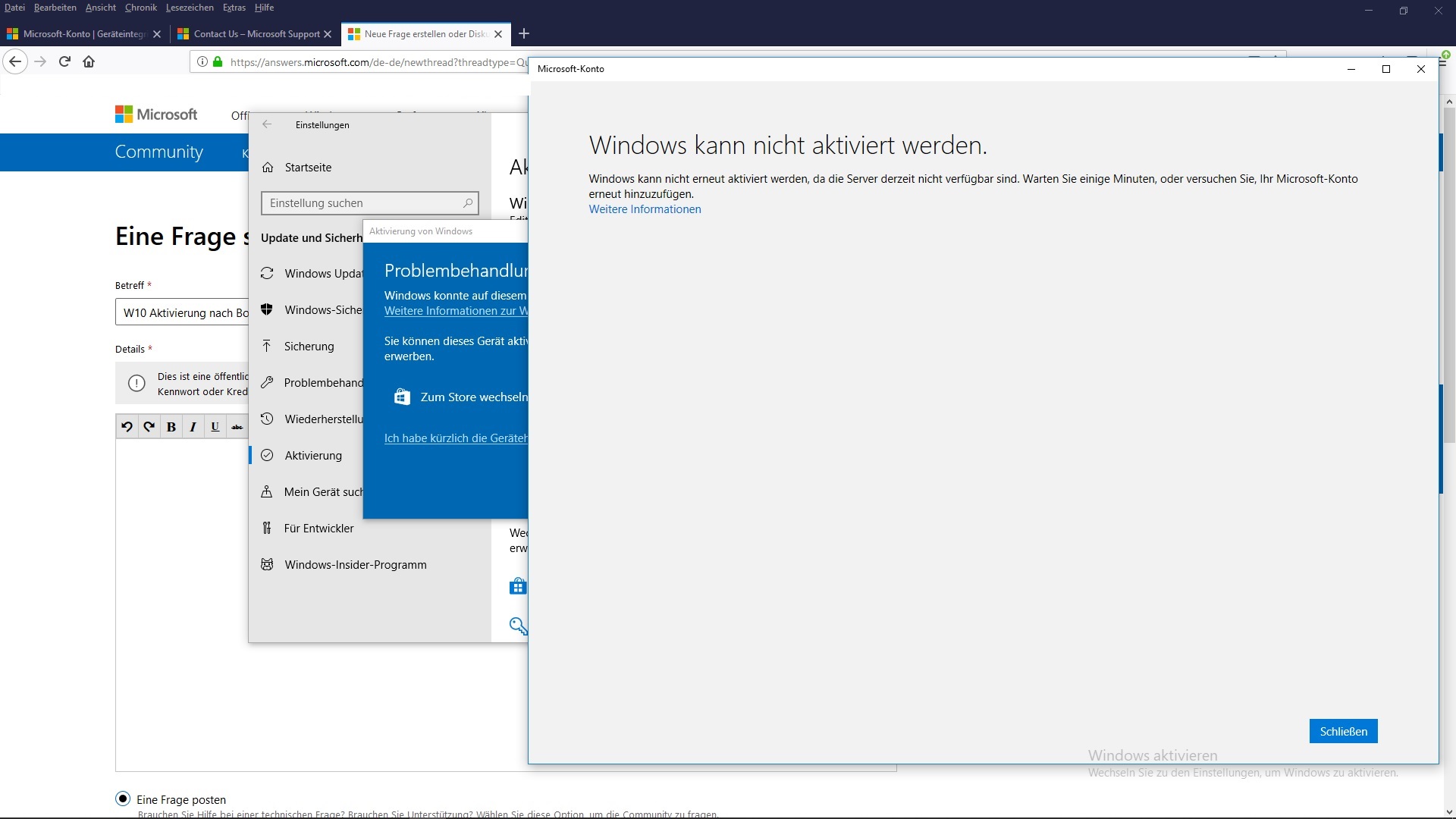1456x819 pixels.
Task: Open the Community link in blue header
Action: pyautogui.click(x=158, y=152)
